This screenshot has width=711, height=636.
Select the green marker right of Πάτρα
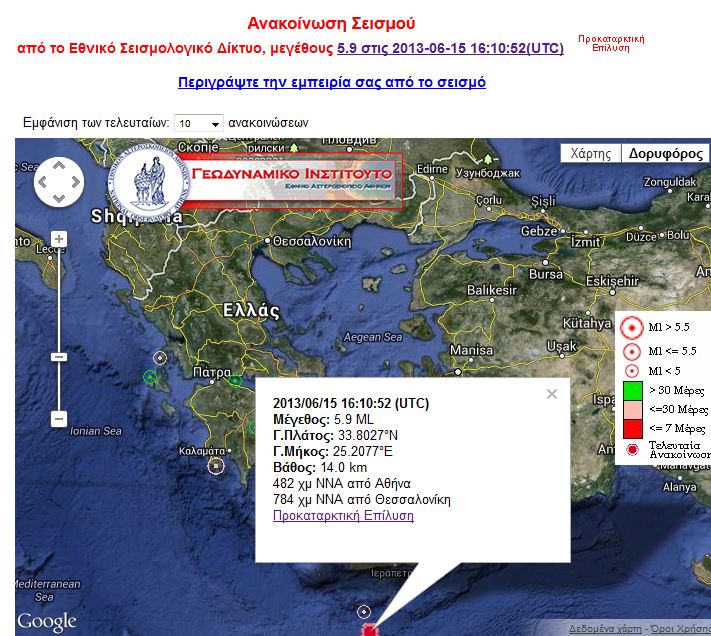pyautogui.click(x=235, y=381)
